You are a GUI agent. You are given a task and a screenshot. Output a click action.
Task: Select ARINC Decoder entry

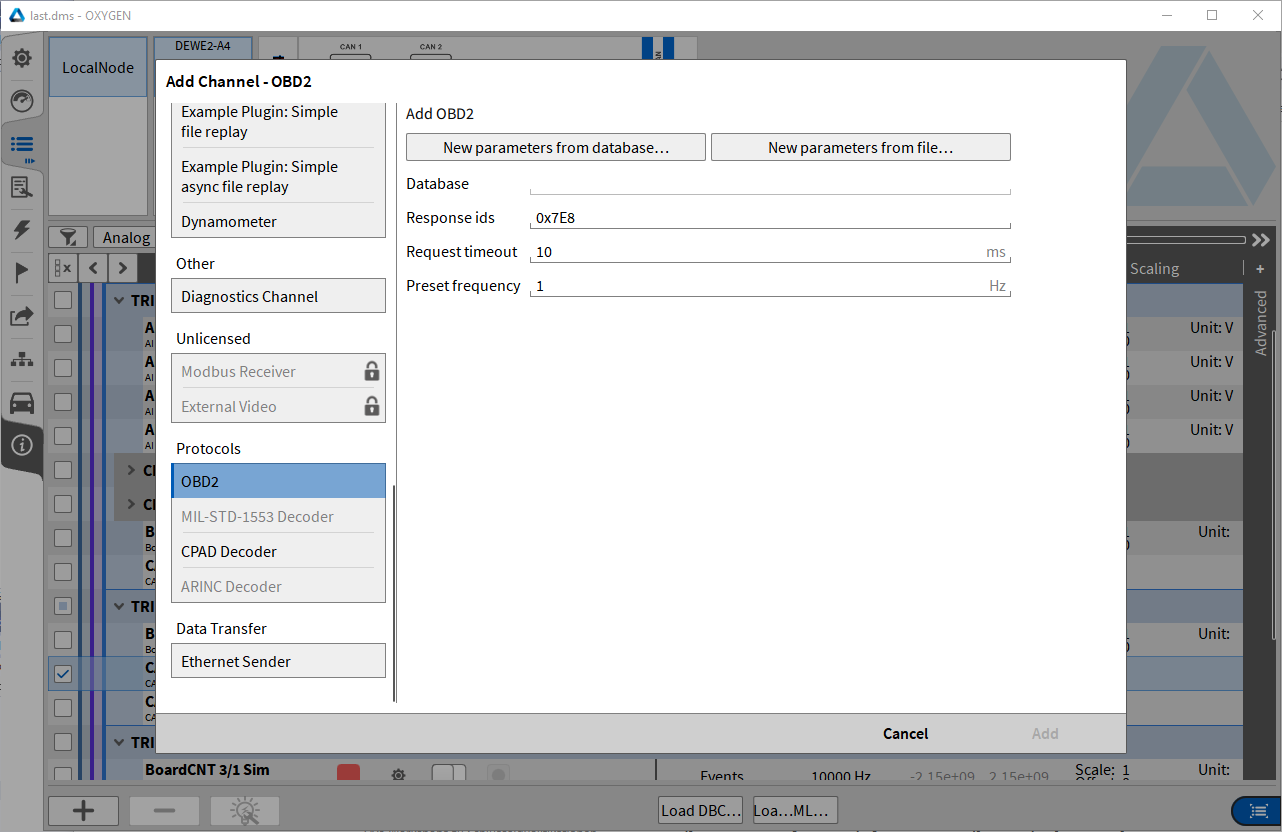[279, 586]
